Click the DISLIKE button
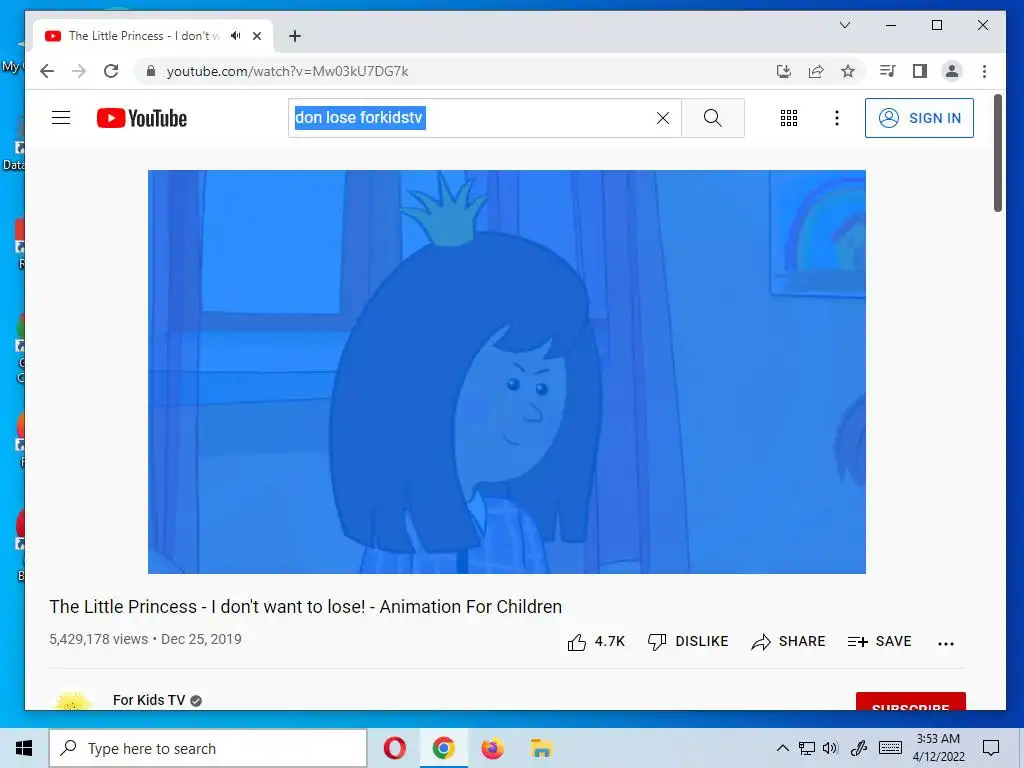1024x768 pixels. point(688,642)
